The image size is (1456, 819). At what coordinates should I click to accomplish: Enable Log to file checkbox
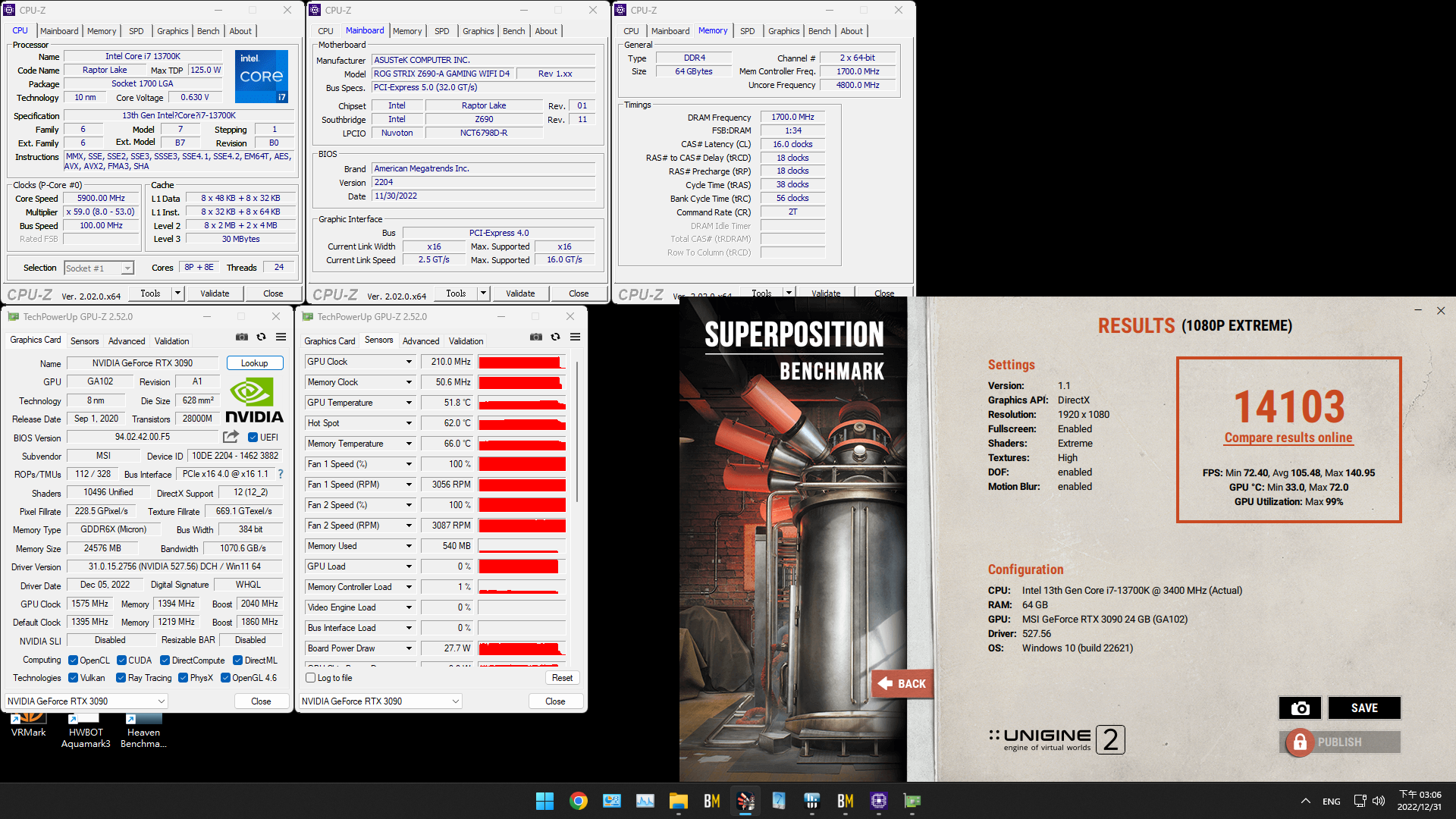tap(310, 678)
